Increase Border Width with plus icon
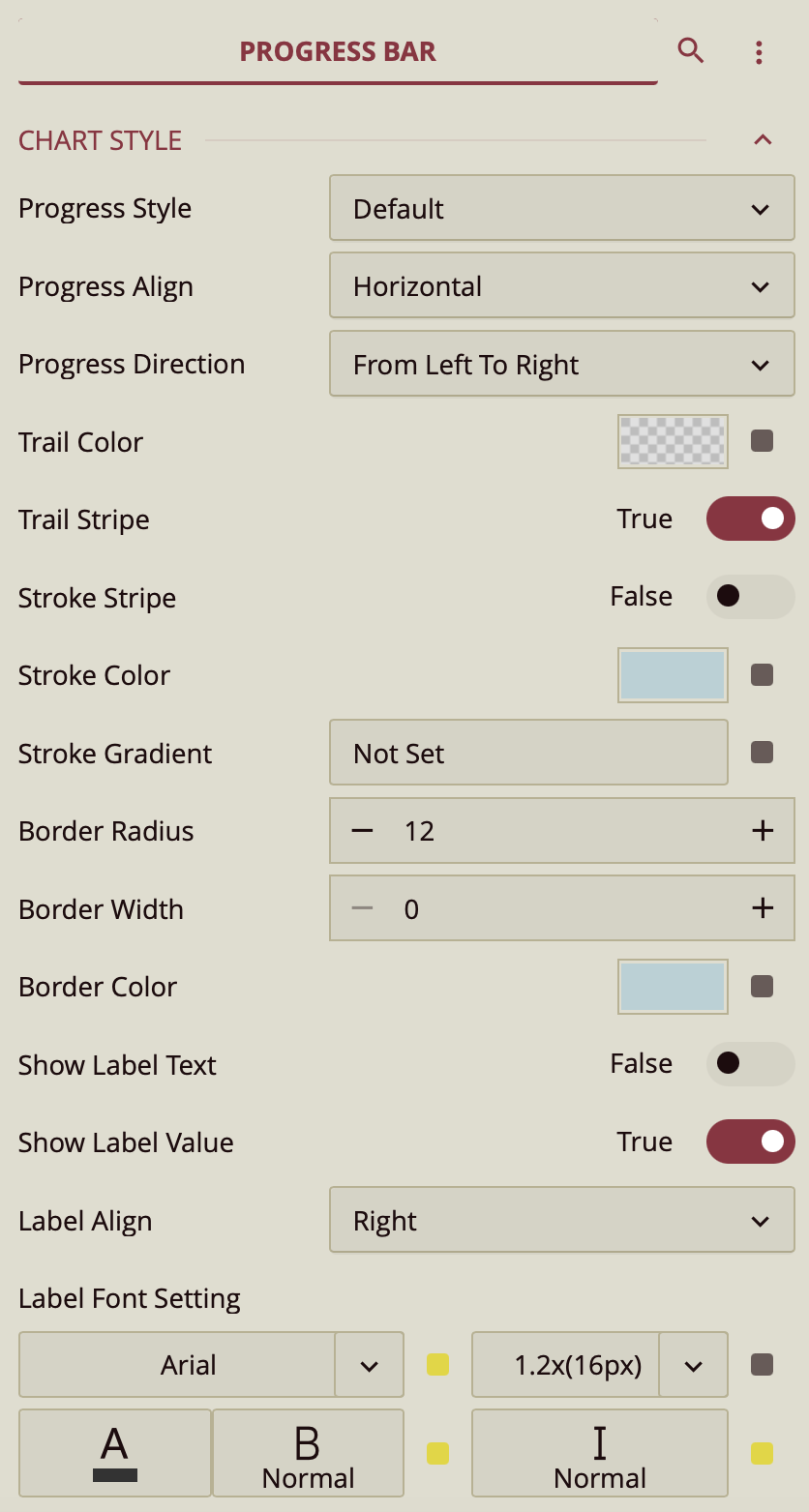 tap(763, 908)
